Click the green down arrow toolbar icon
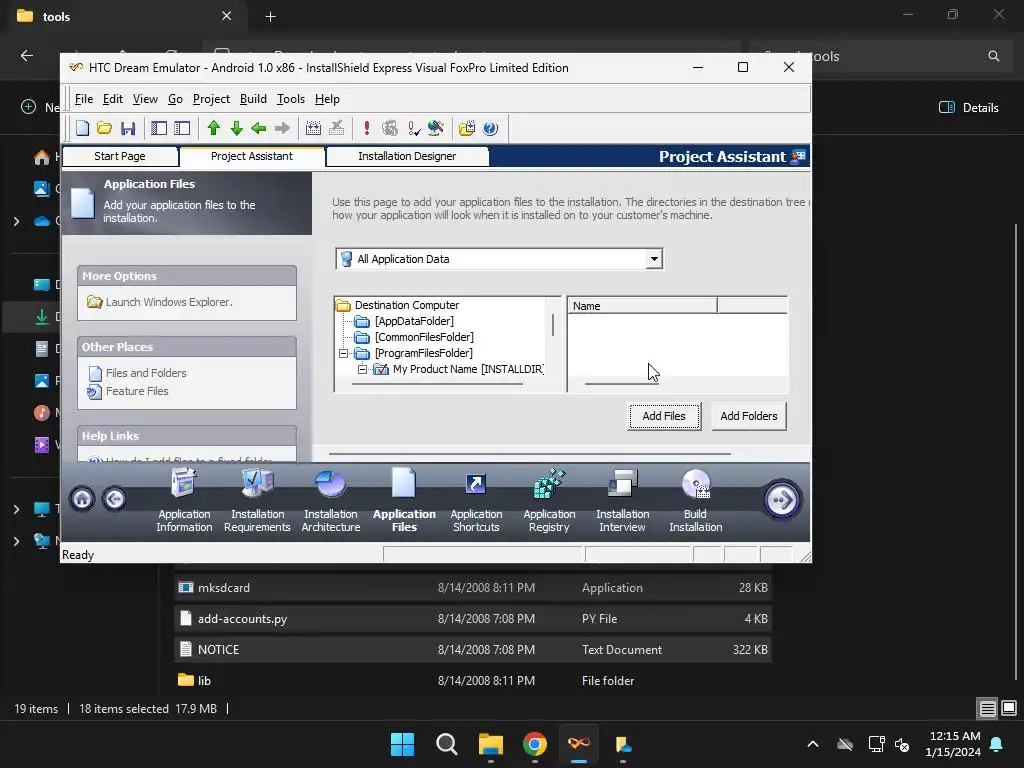1024x768 pixels. pyautogui.click(x=236, y=128)
